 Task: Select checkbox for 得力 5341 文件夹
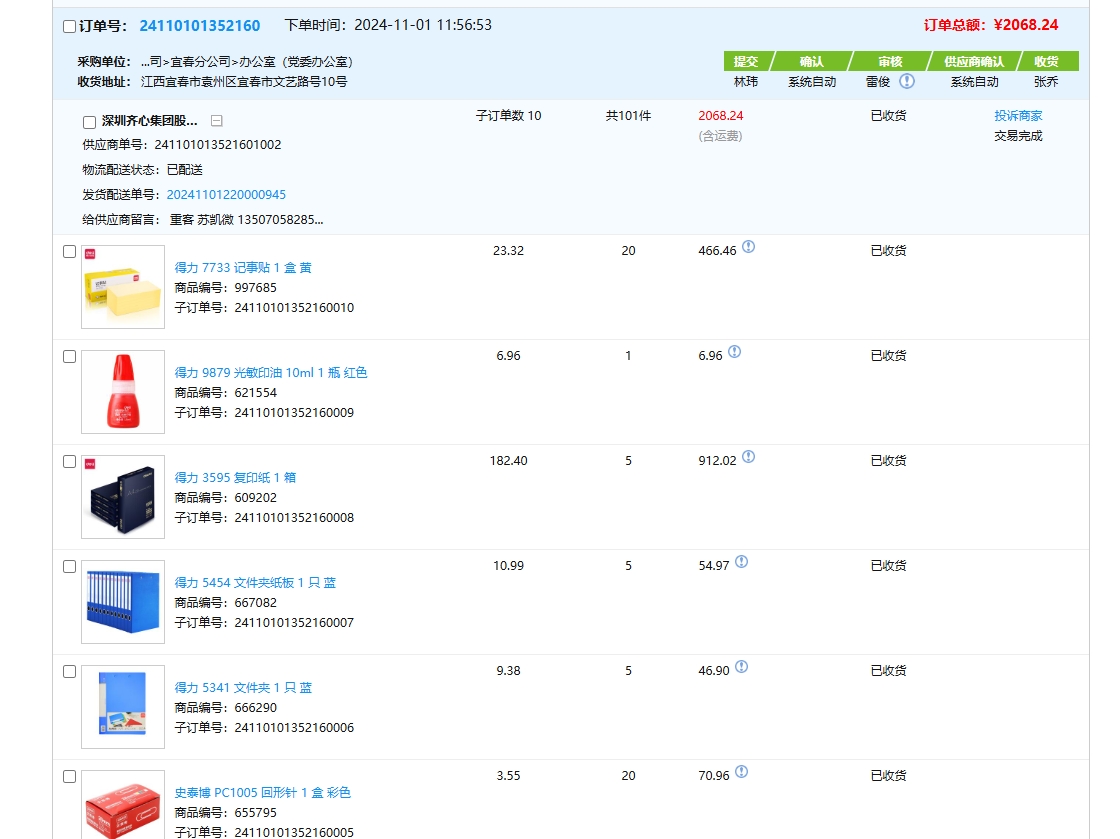pyautogui.click(x=69, y=671)
